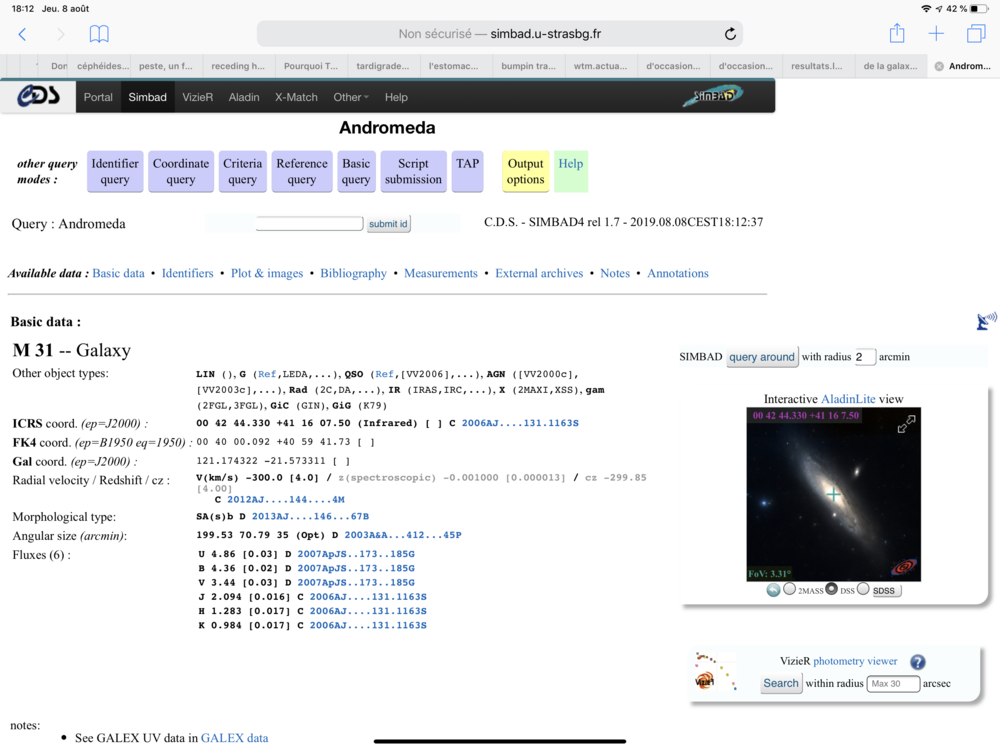Select the 2MASS survey radio button
The width and height of the screenshot is (1000, 749).
pos(790,589)
